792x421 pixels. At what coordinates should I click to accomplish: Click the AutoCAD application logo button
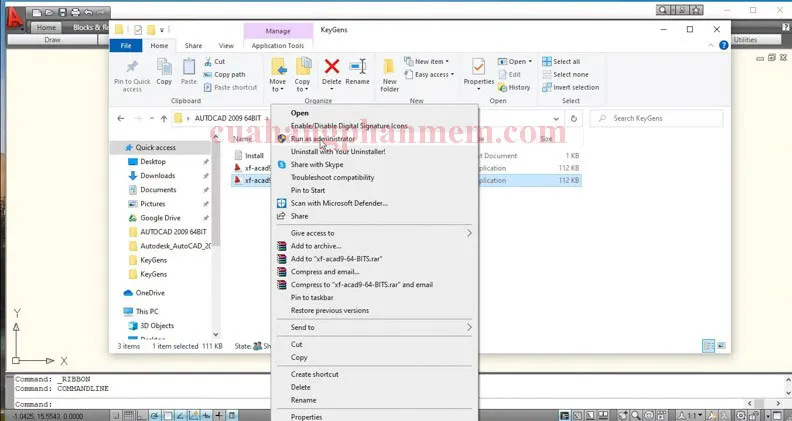tap(15, 18)
